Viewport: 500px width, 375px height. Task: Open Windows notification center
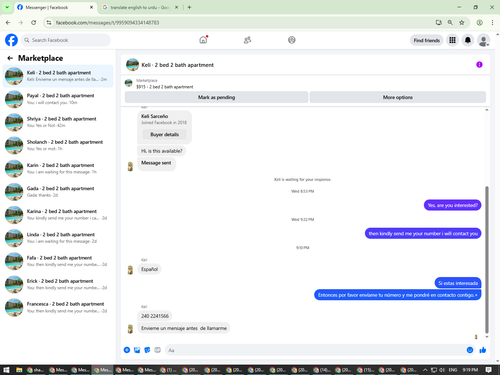click(489, 370)
